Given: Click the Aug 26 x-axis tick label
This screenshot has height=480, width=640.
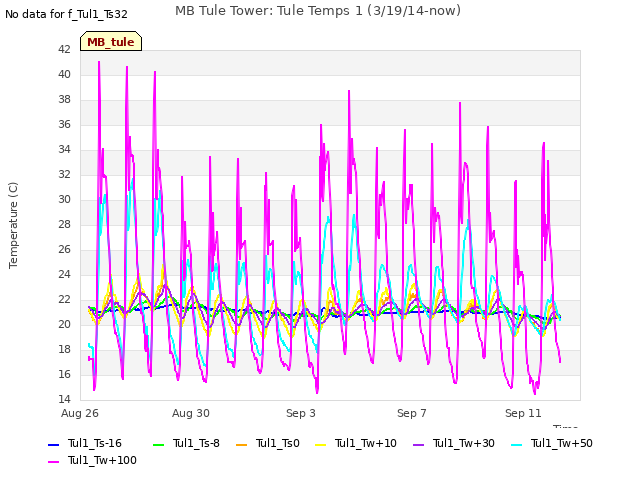Looking at the screenshot, I should 80,413.
